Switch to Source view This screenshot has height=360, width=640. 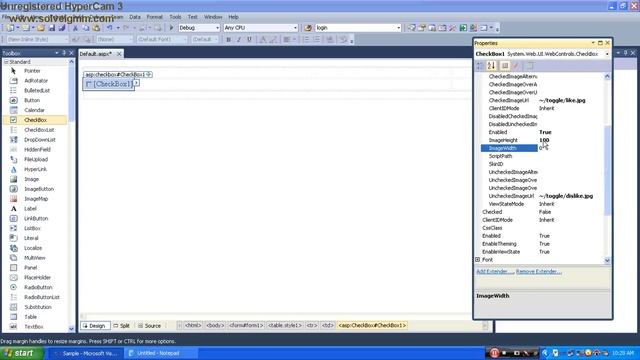149,326
